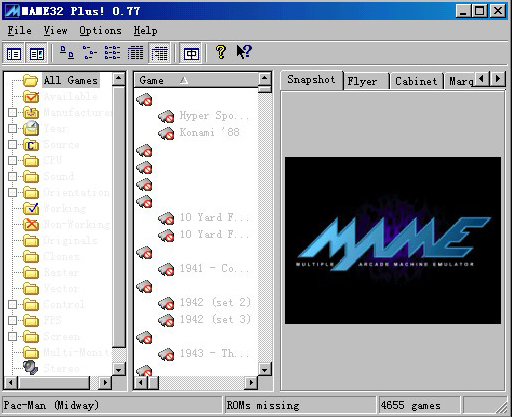
Task: Expand the Screen tree node
Action: 12,336
